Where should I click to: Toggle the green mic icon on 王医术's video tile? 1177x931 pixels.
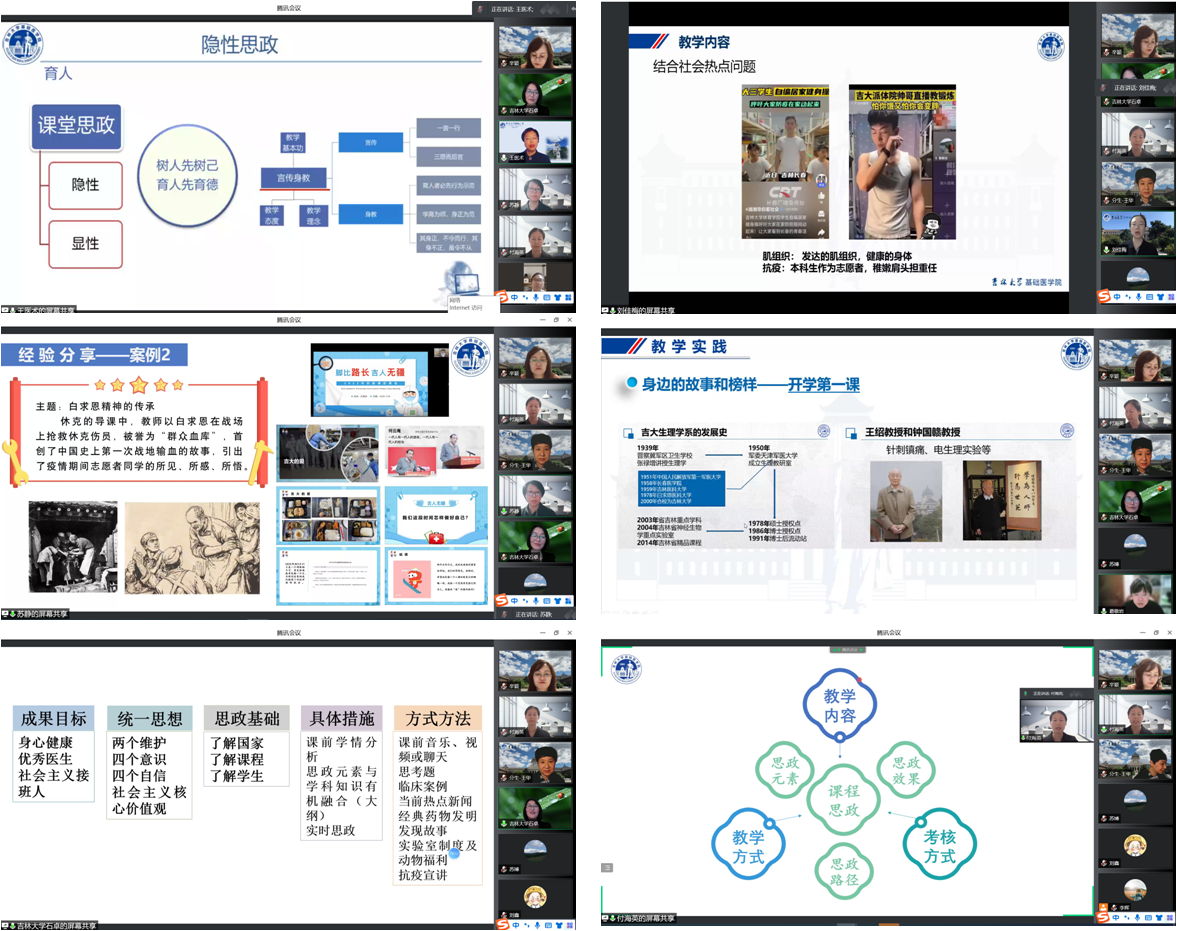coord(503,157)
